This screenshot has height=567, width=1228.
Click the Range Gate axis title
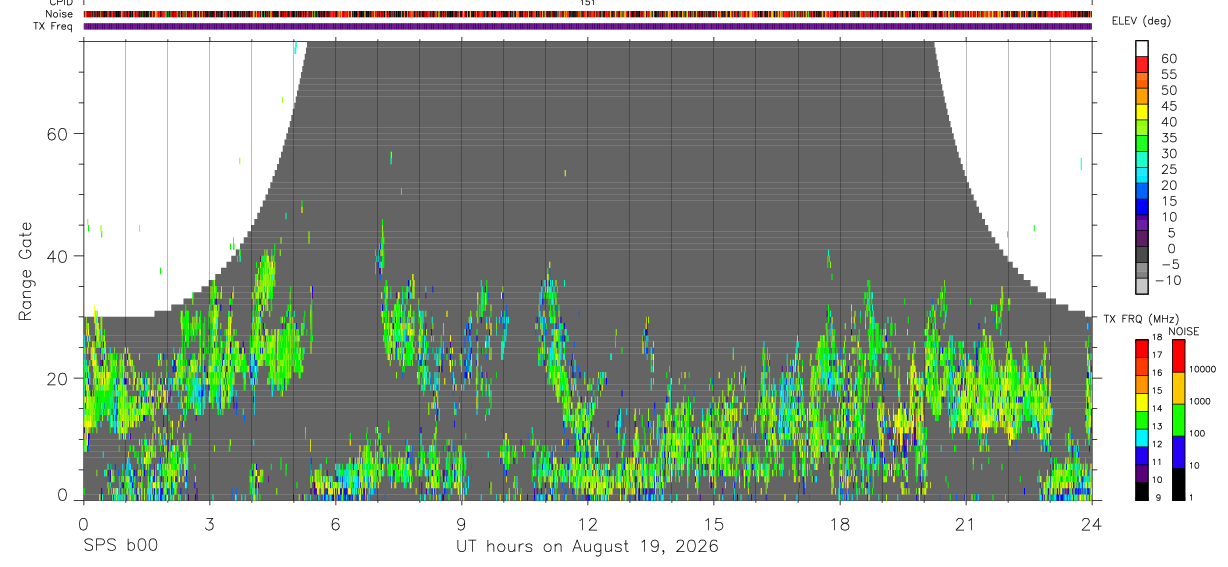coord(26,270)
